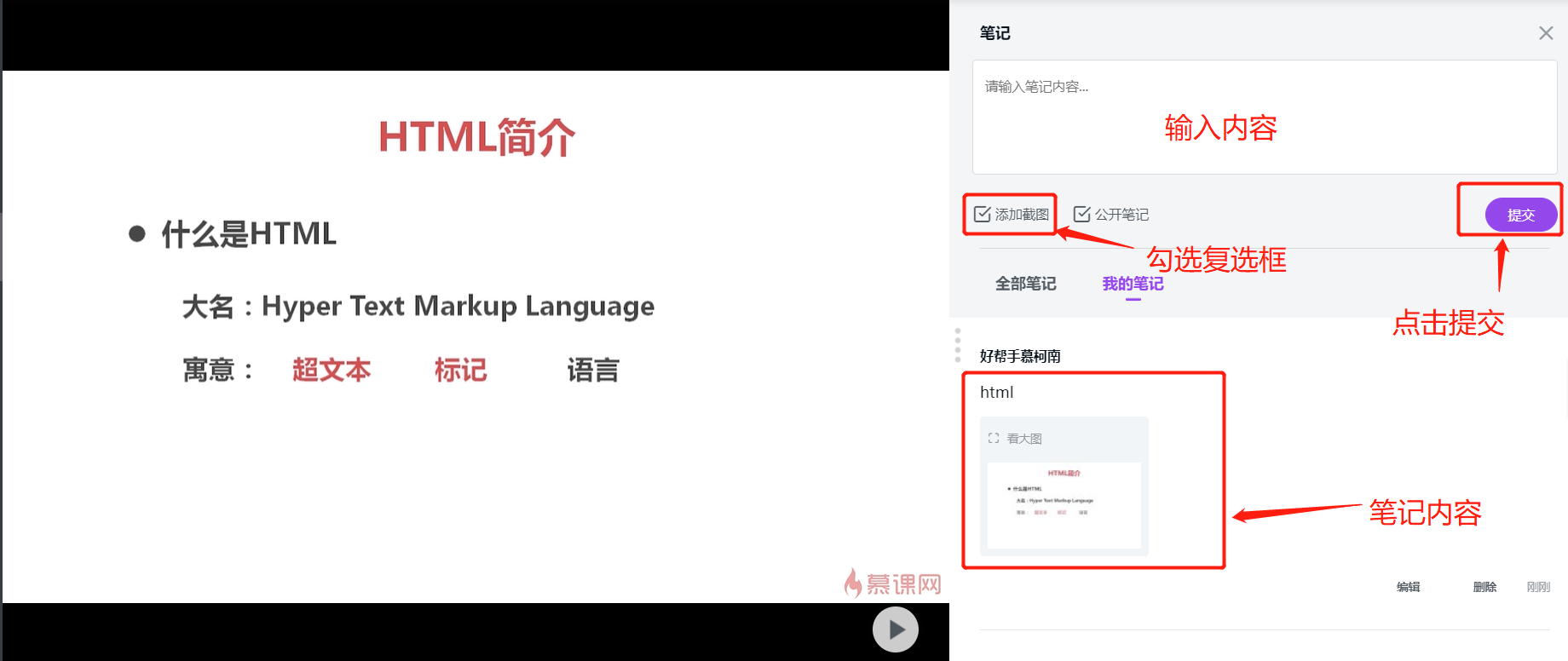The image size is (1568, 661).
Task: Click the red 超文本 word on slide
Action: click(x=331, y=370)
